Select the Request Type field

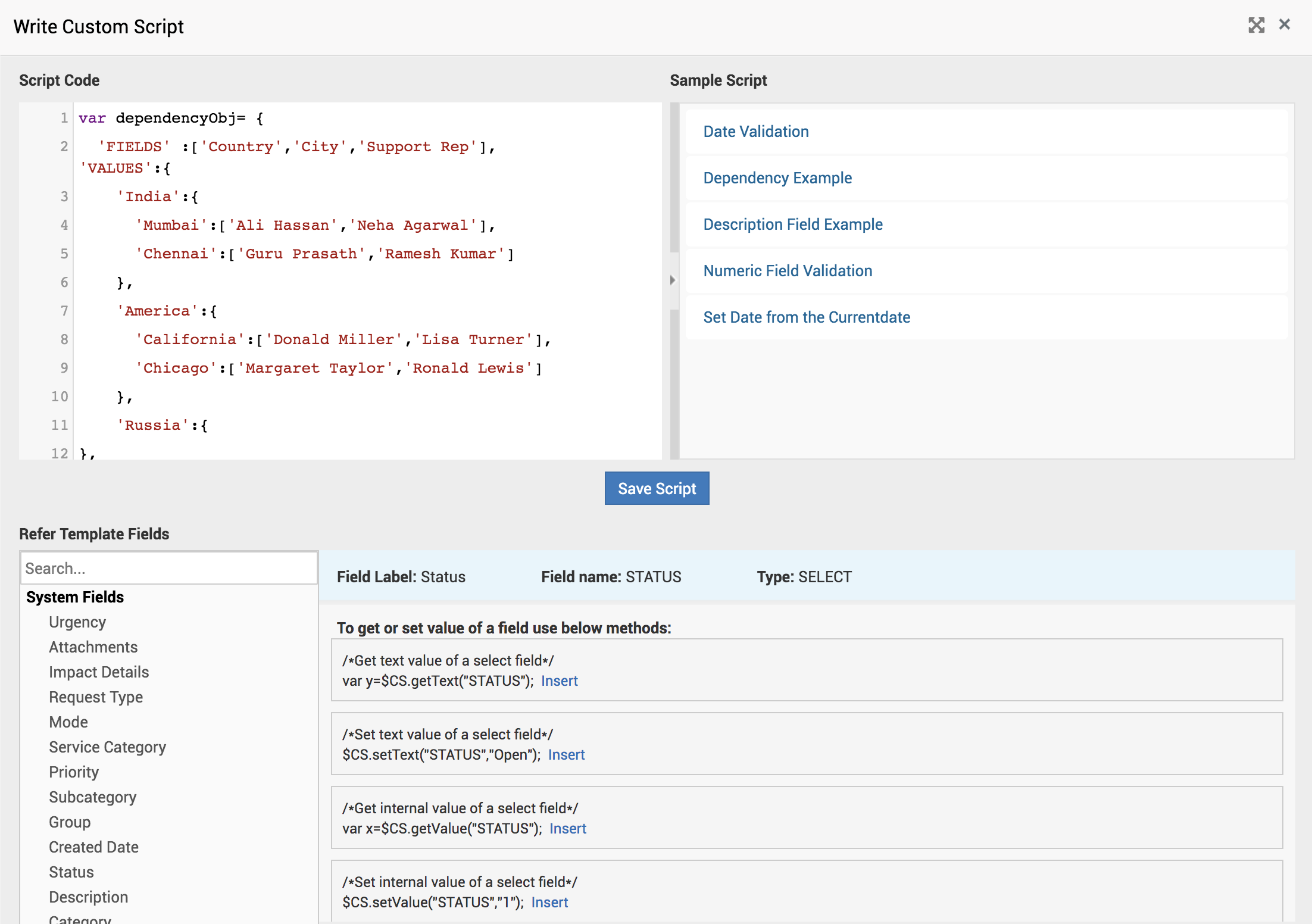coord(96,697)
